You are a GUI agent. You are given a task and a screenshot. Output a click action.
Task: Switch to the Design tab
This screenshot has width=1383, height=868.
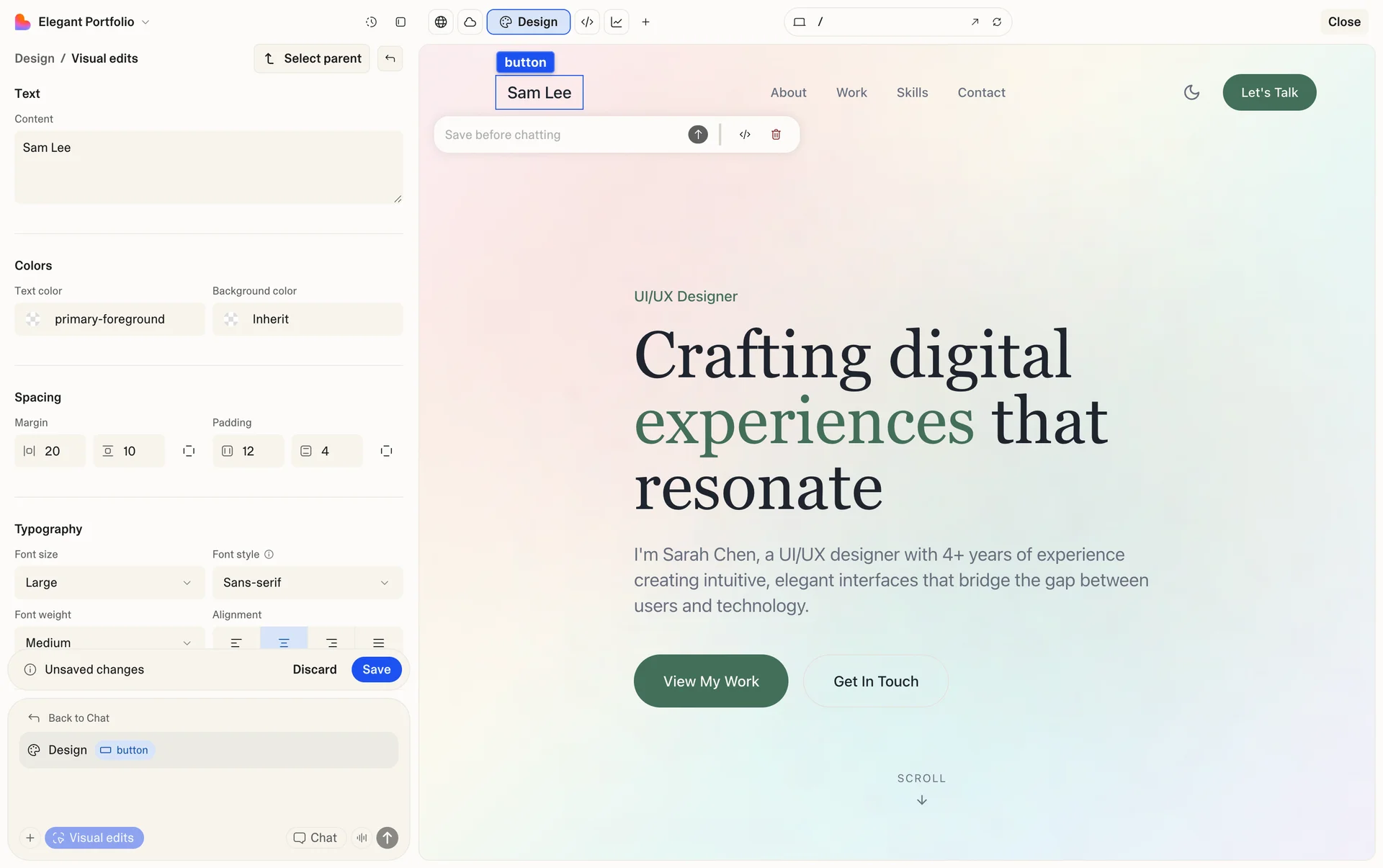coord(529,22)
